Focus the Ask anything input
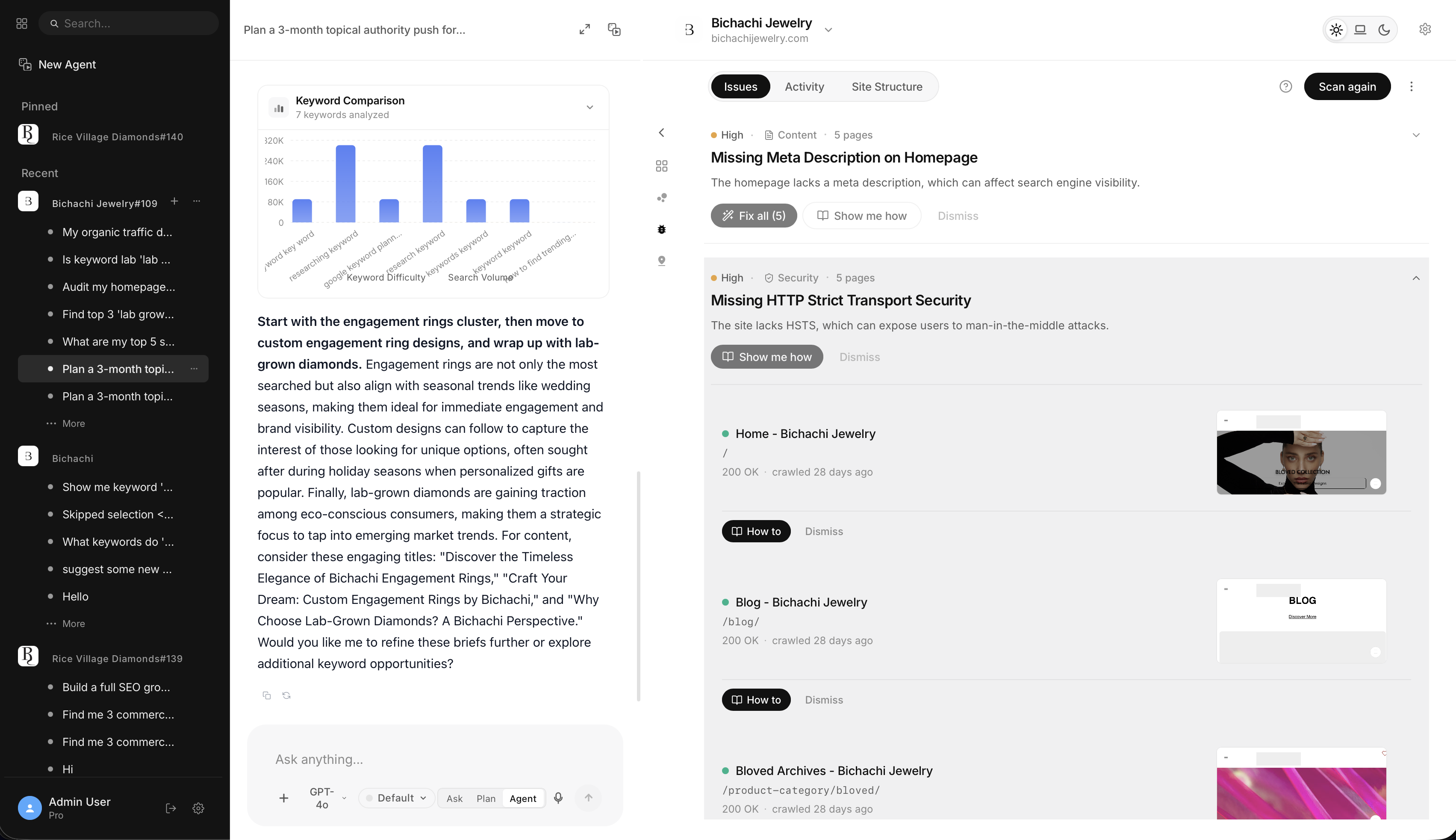The height and width of the screenshot is (840, 1456). [x=435, y=759]
